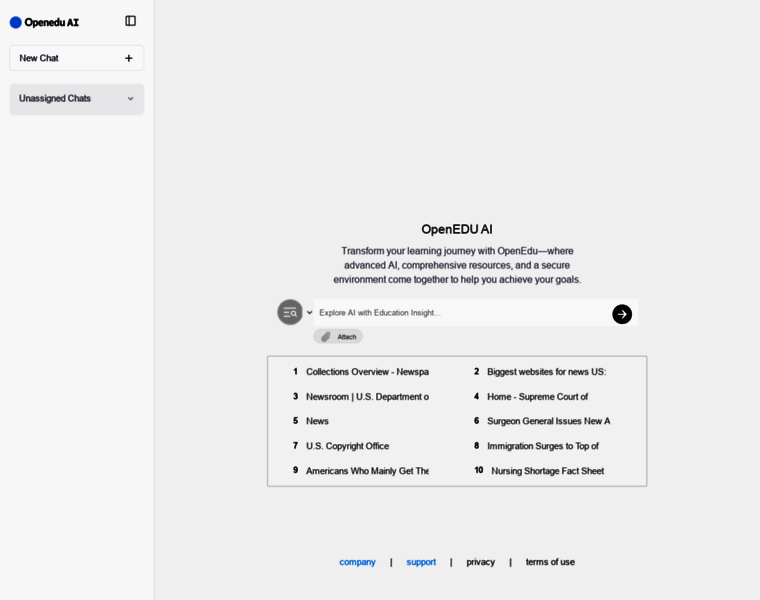Image resolution: width=760 pixels, height=600 pixels.
Task: Collapse the sidebar with the panel icon
Action: pyautogui.click(x=130, y=21)
